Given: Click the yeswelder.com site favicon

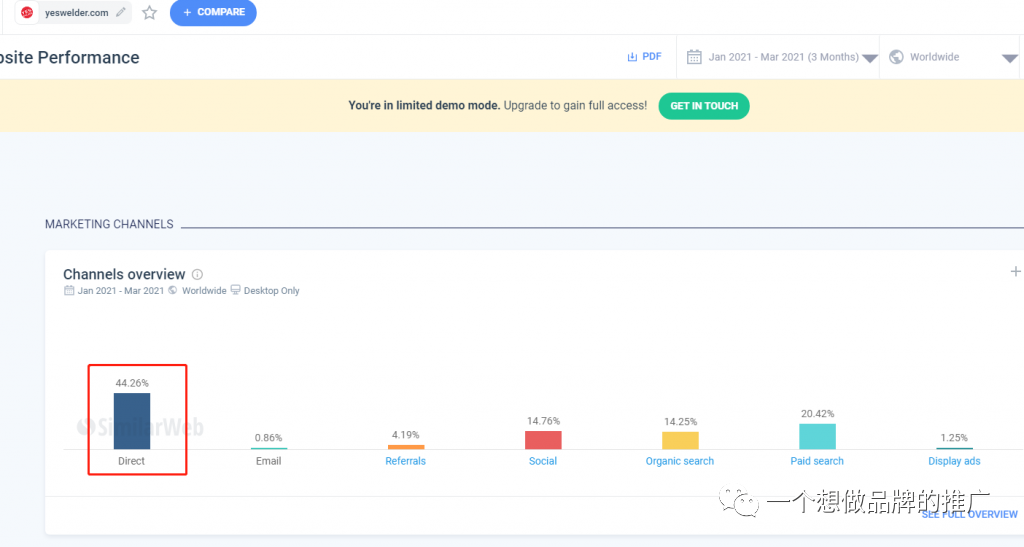Looking at the screenshot, I should point(27,13).
